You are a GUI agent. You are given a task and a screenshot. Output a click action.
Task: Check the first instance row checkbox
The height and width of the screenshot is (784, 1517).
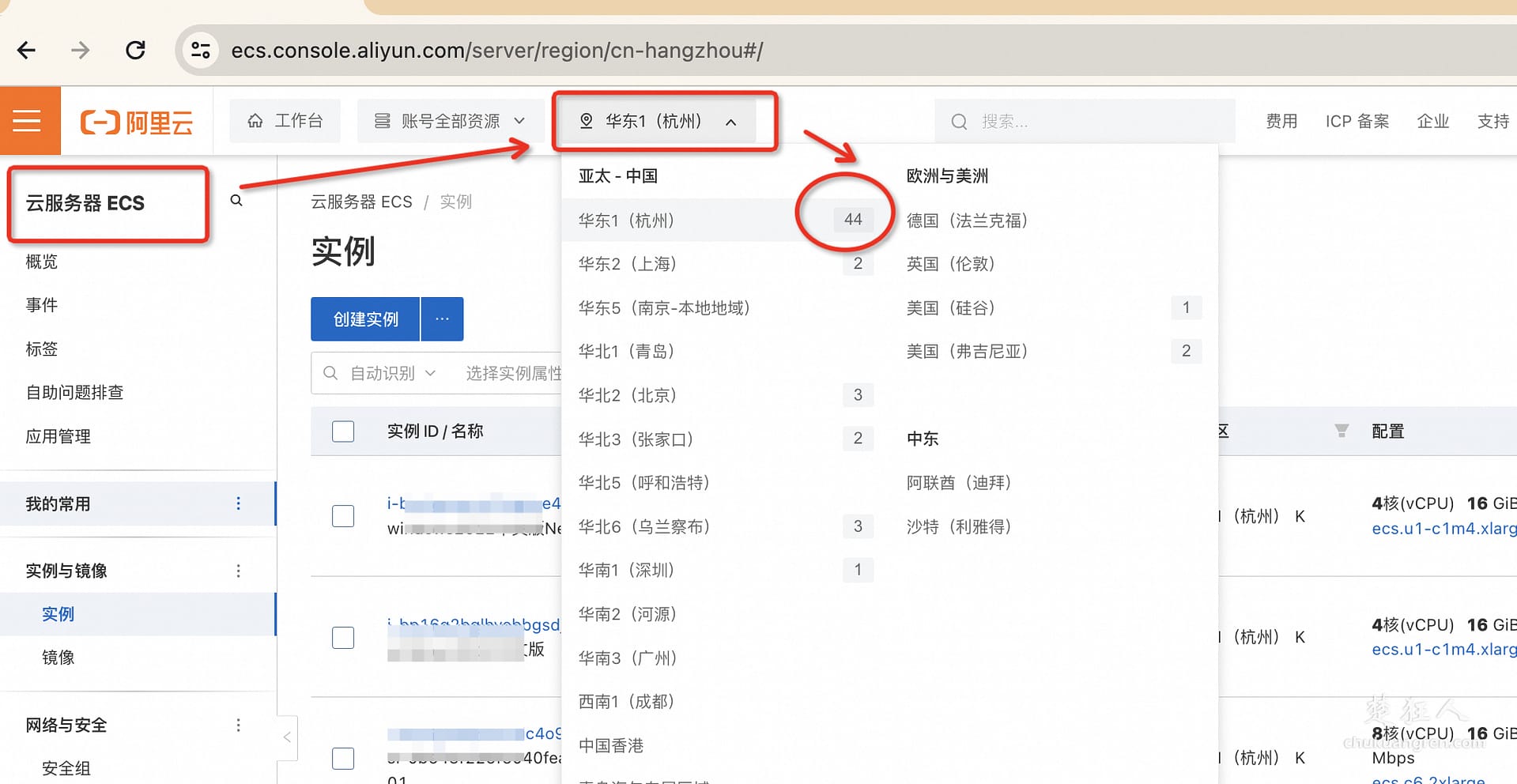tap(343, 516)
